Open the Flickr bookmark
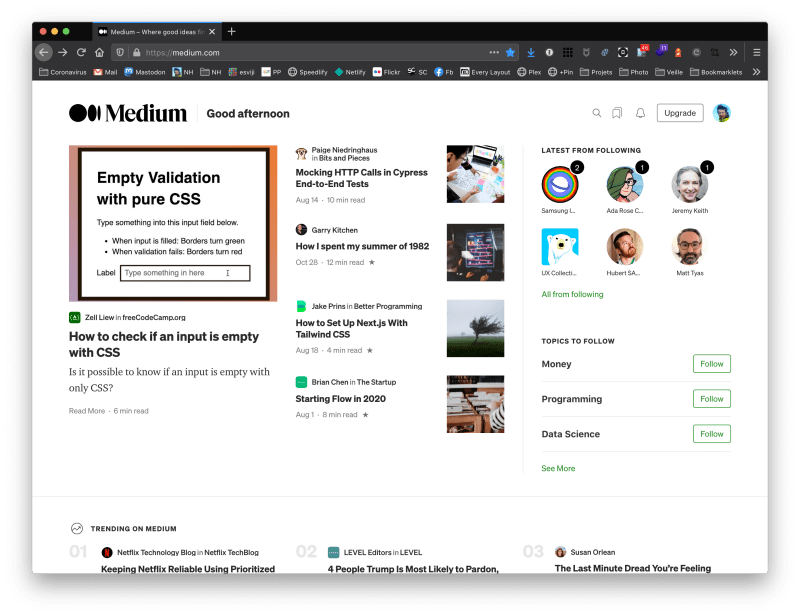 click(x=386, y=72)
